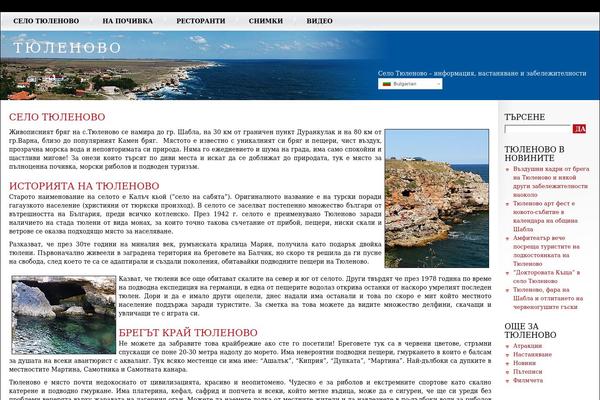This screenshot has width=600, height=400.
Task: Click the ТЮЛЕНОВО site title in header
Action: [67, 48]
